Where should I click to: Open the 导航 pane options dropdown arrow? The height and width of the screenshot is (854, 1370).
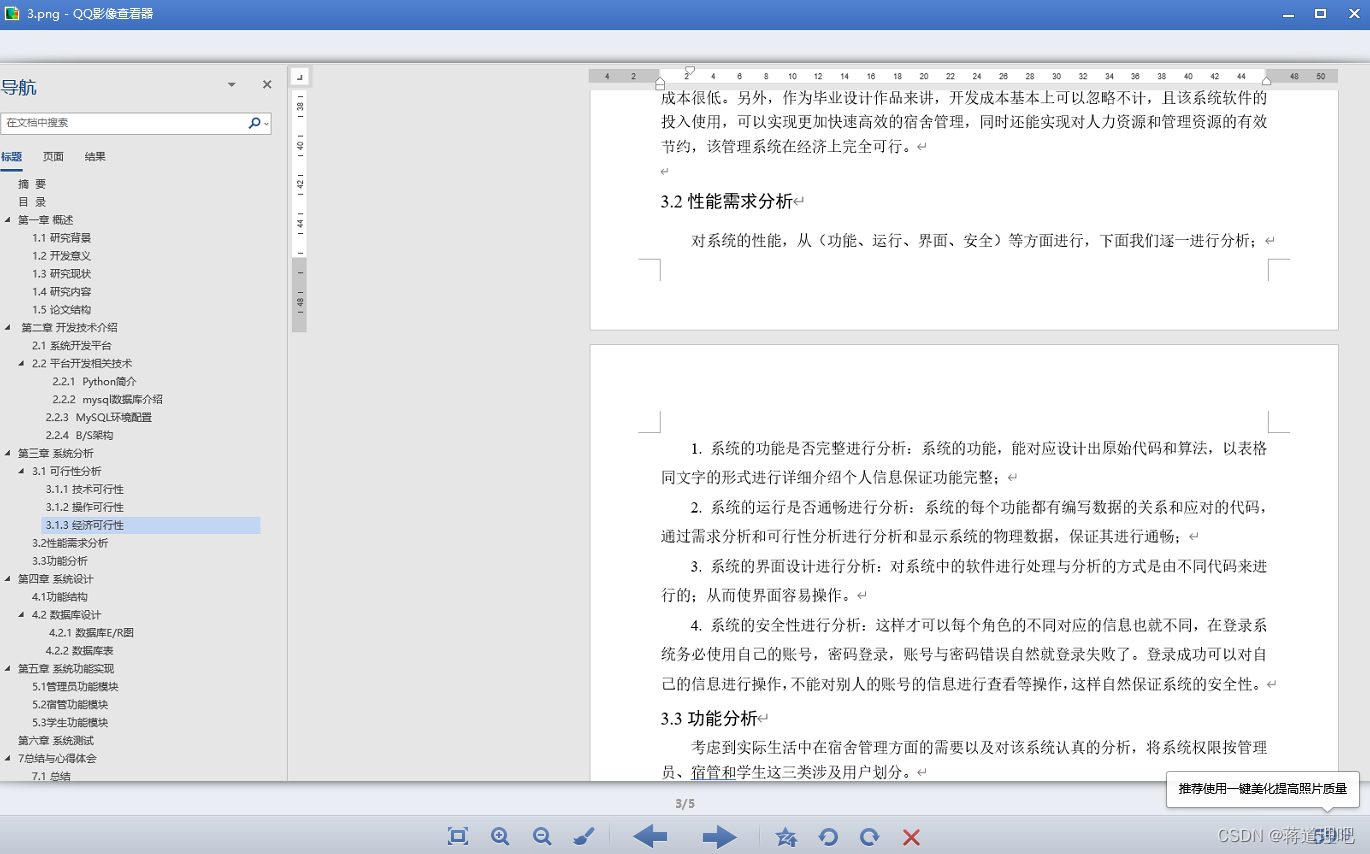[232, 85]
